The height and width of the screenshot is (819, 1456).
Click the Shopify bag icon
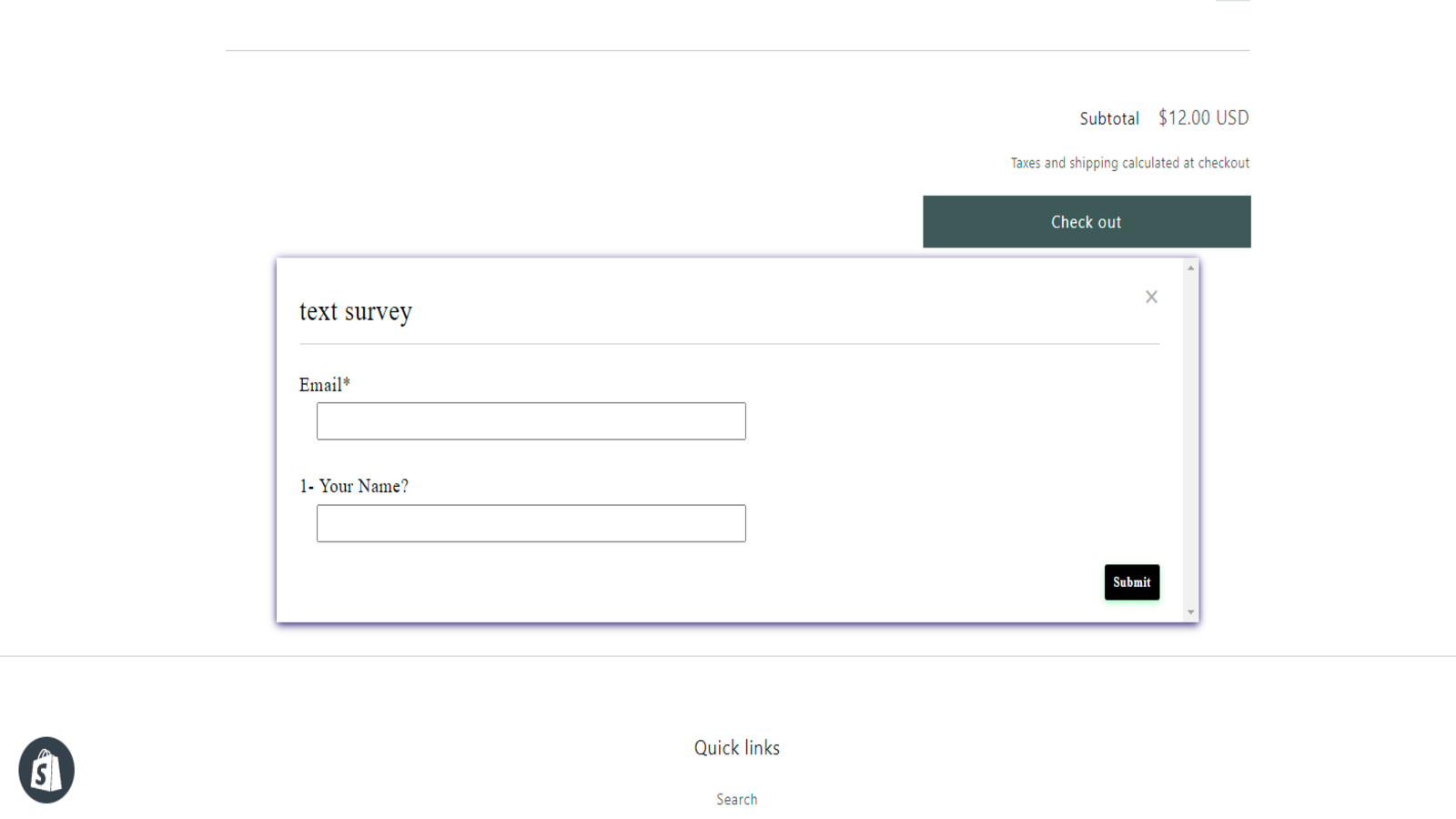(46, 770)
